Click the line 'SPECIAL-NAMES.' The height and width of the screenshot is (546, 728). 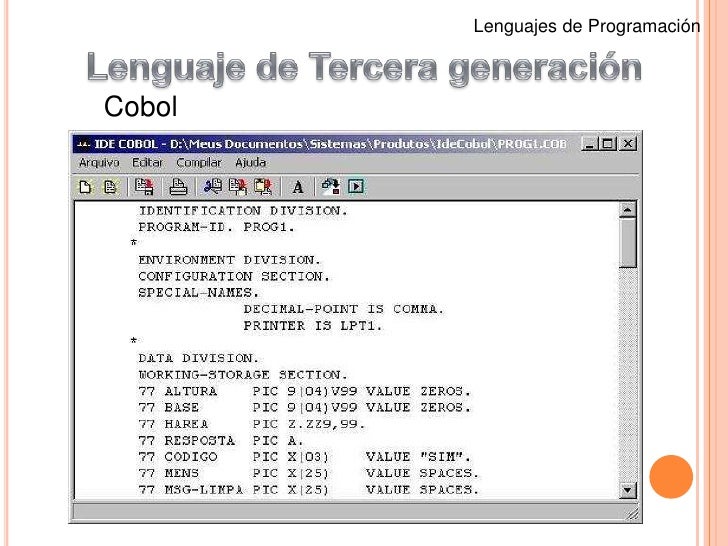[199, 293]
